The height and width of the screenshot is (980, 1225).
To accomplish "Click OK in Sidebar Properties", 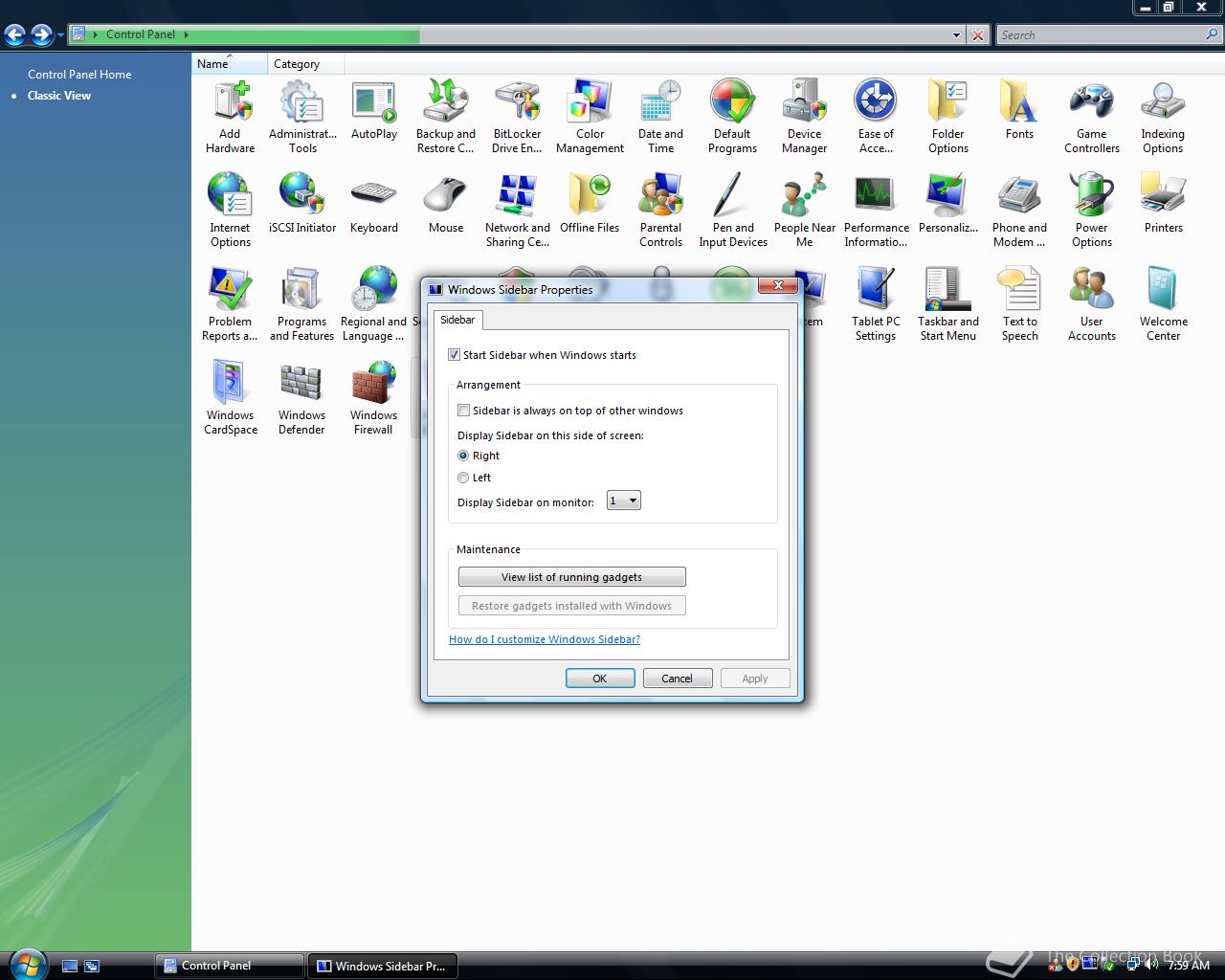I will pos(600,679).
